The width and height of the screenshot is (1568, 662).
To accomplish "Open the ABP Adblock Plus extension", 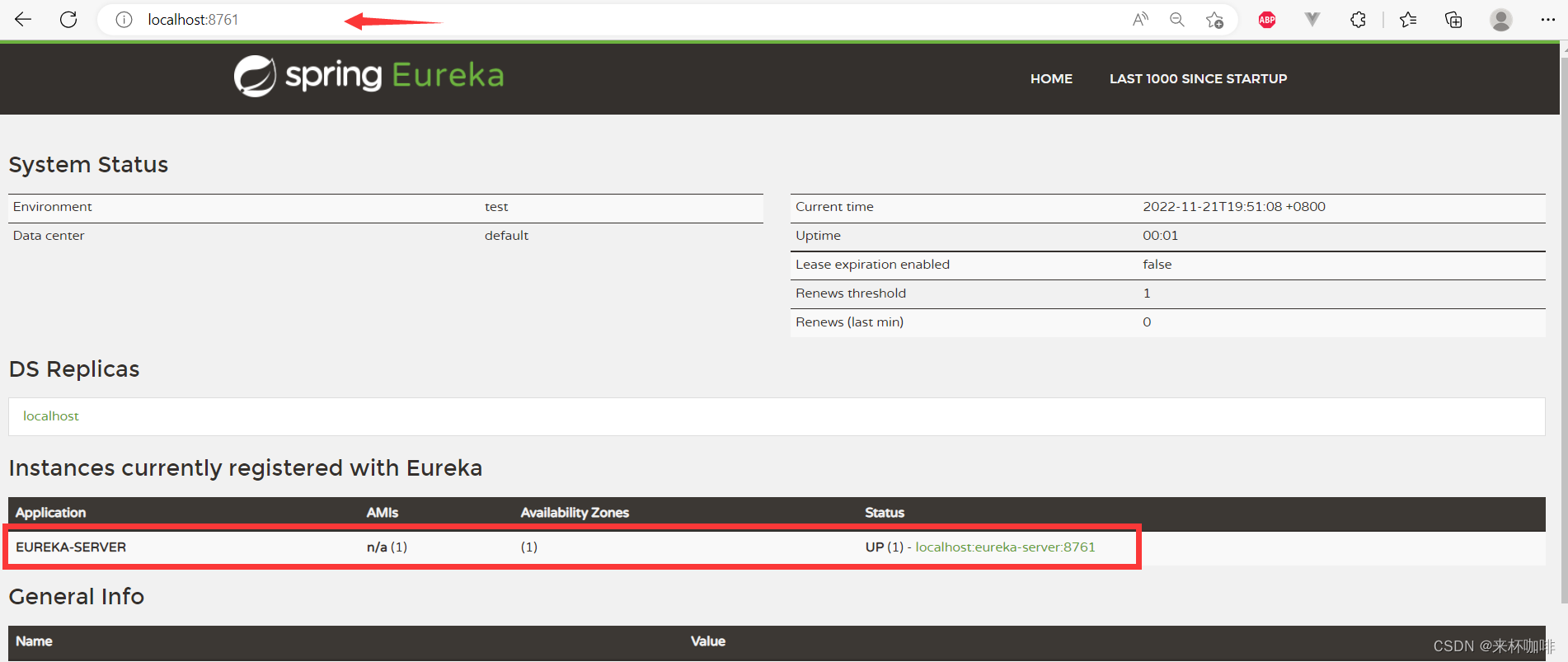I will tap(1267, 20).
